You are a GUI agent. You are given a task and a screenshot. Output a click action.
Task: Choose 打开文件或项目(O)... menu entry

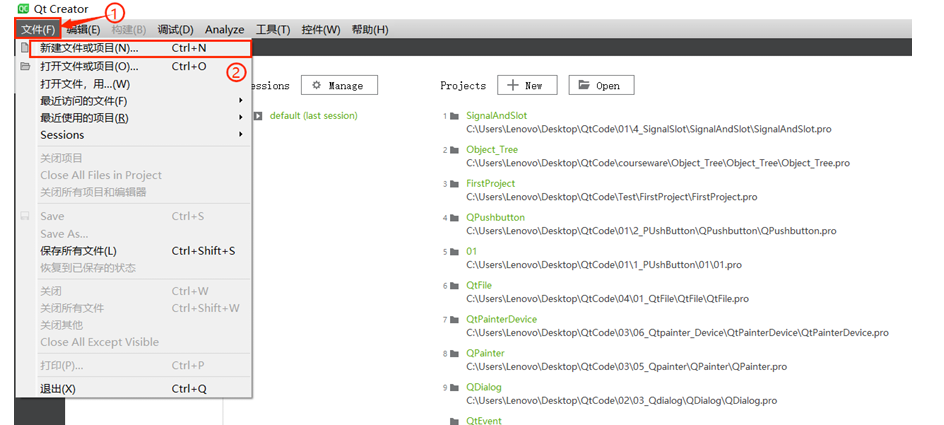click(134, 66)
